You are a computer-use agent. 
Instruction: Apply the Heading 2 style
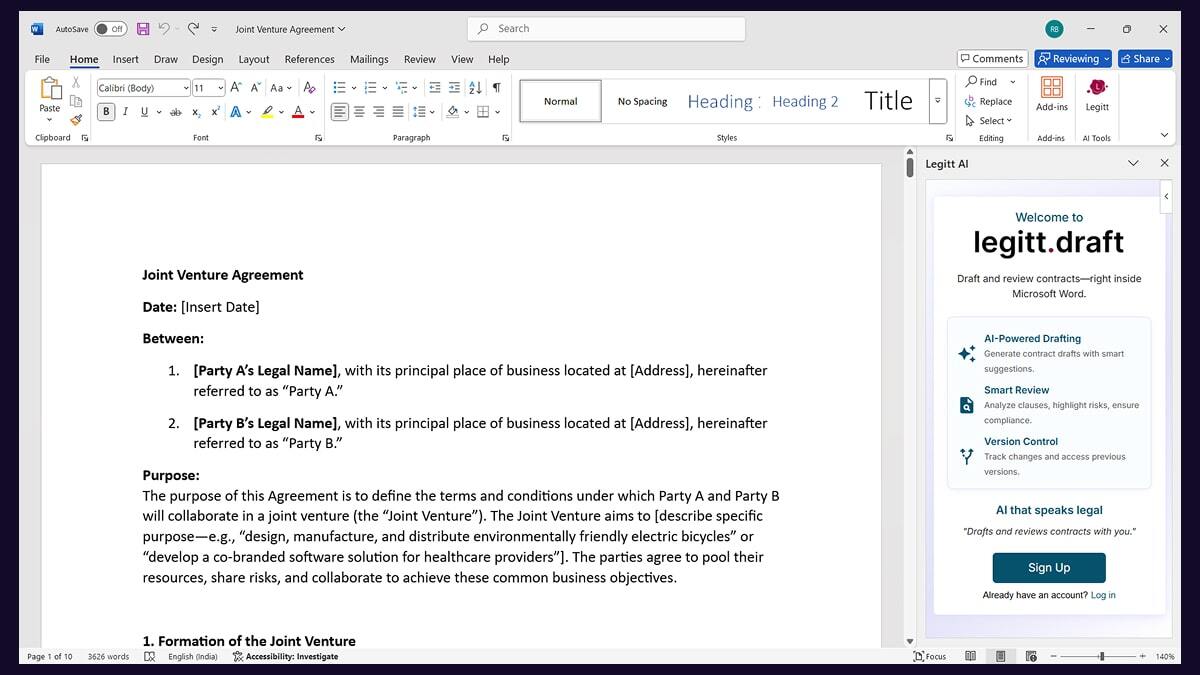805,101
